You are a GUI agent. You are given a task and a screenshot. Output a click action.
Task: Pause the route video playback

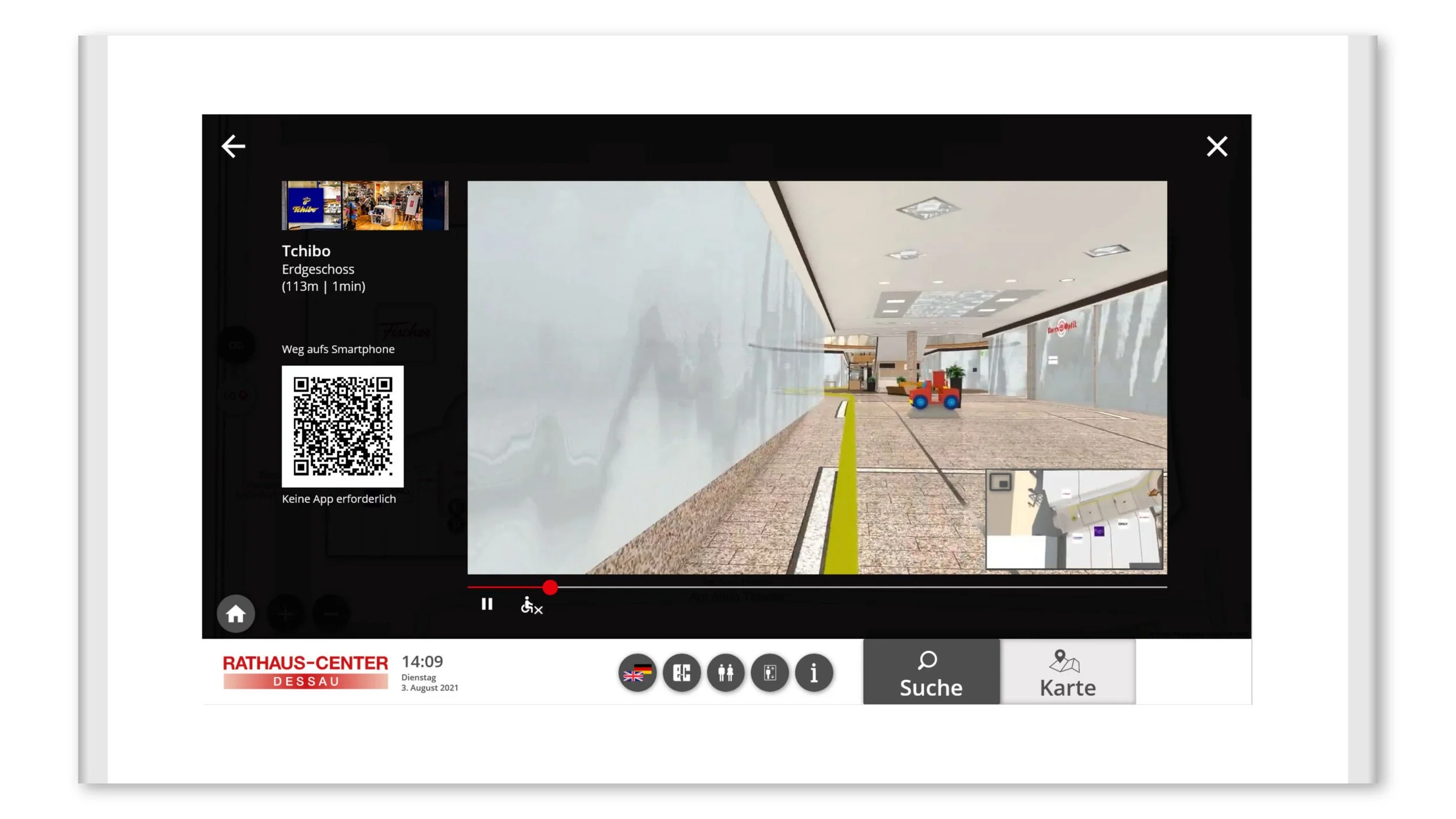[487, 604]
